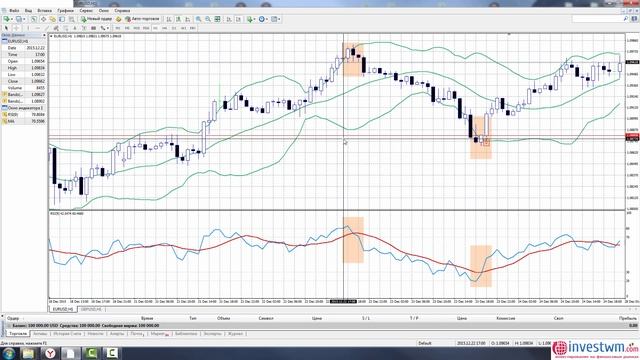Open the Indicators list dropdown
Viewport: 640px width, 360px height.
[251, 19]
